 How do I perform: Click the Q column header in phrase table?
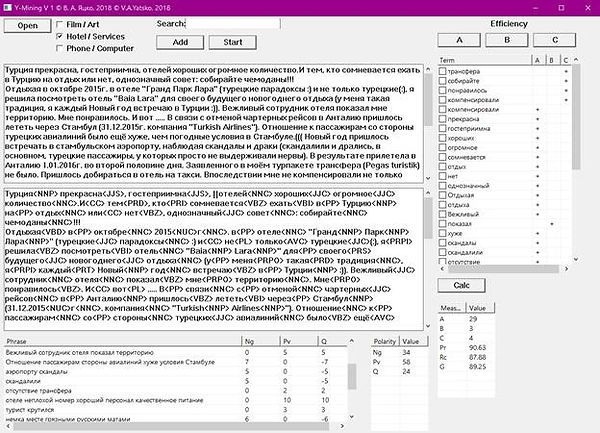click(333, 341)
